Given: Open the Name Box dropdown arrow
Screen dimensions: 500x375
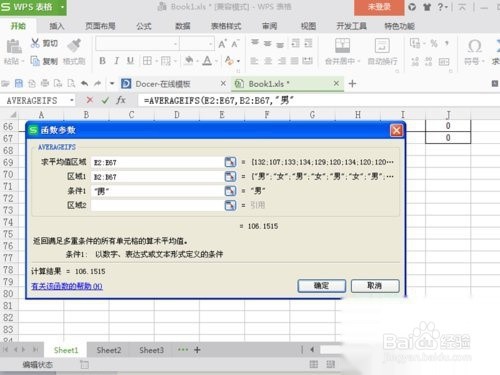Looking at the screenshot, I should 72,100.
